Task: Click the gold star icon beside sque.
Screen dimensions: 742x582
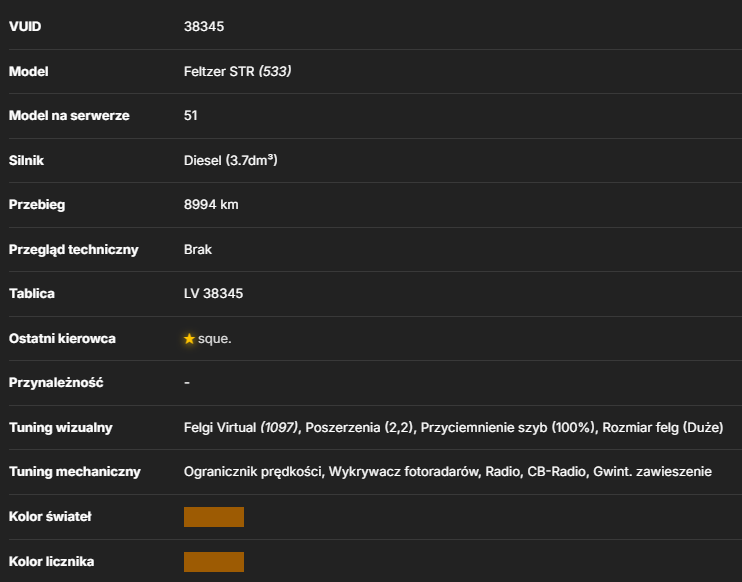Action: pyautogui.click(x=189, y=339)
